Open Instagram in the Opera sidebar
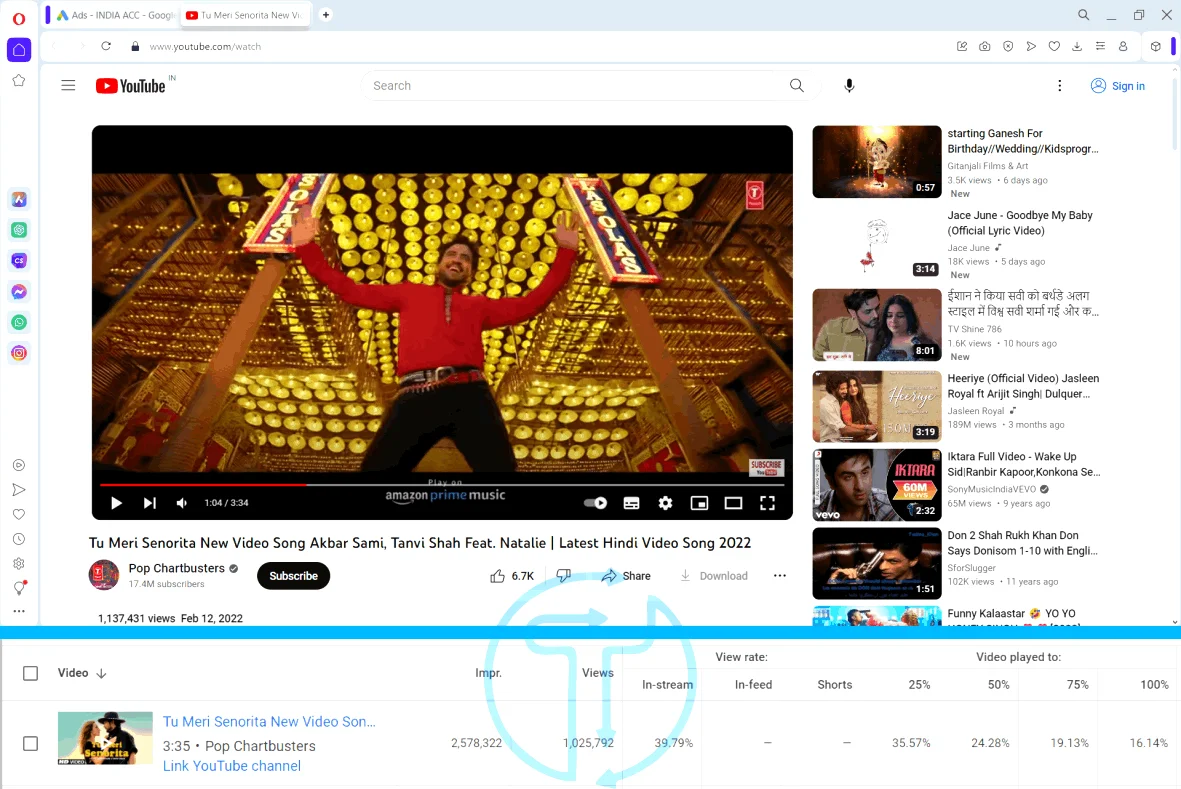 click(x=19, y=353)
